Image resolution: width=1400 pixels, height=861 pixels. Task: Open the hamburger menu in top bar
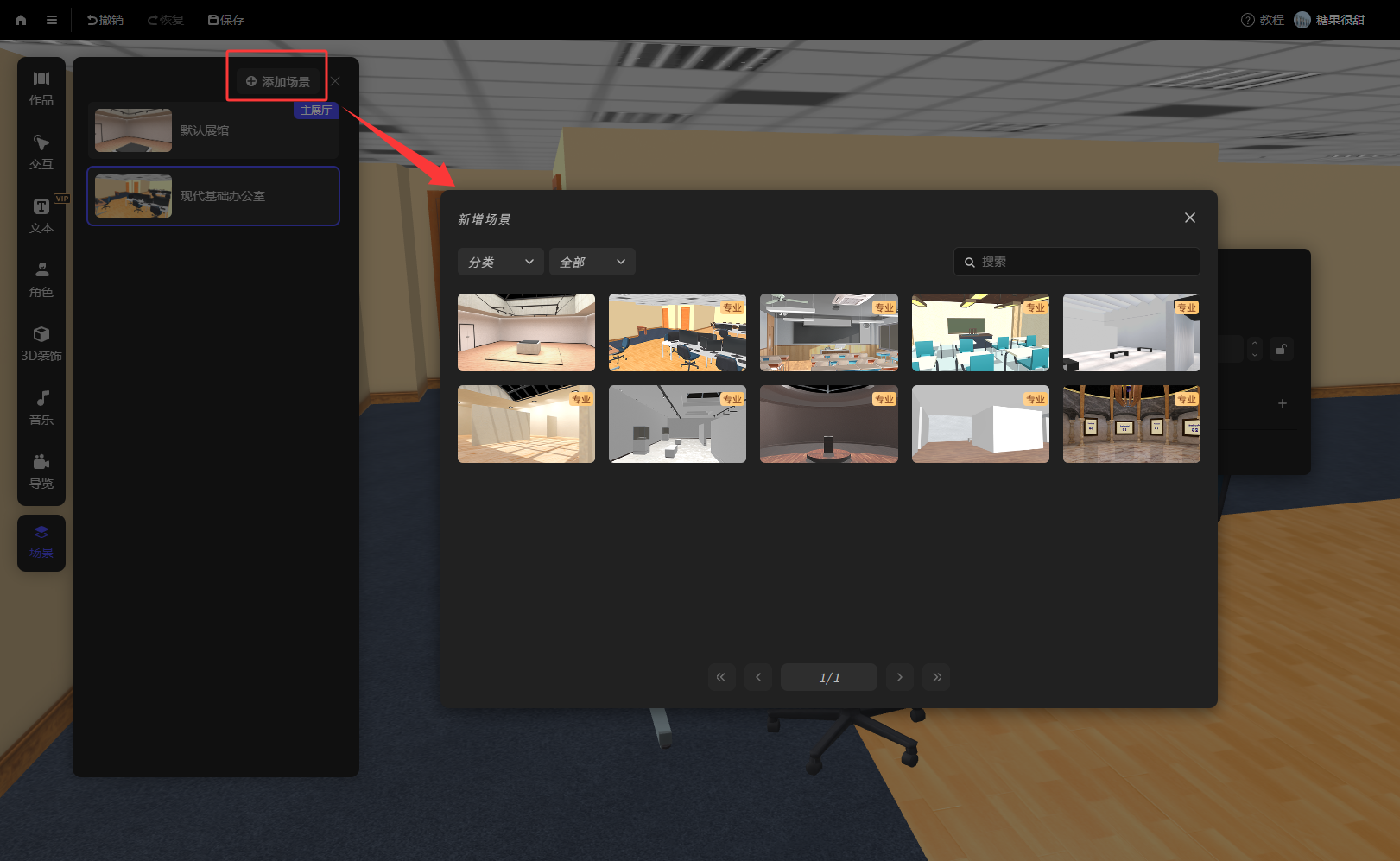click(x=52, y=20)
